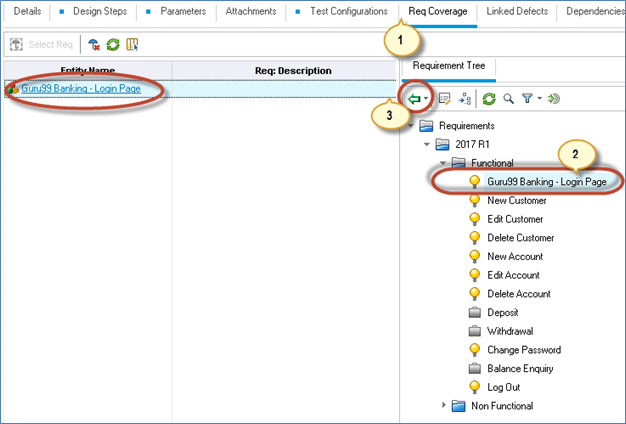Click the magnifier Find icon in tree toolbar
This screenshot has width=626, height=424.
(508, 99)
